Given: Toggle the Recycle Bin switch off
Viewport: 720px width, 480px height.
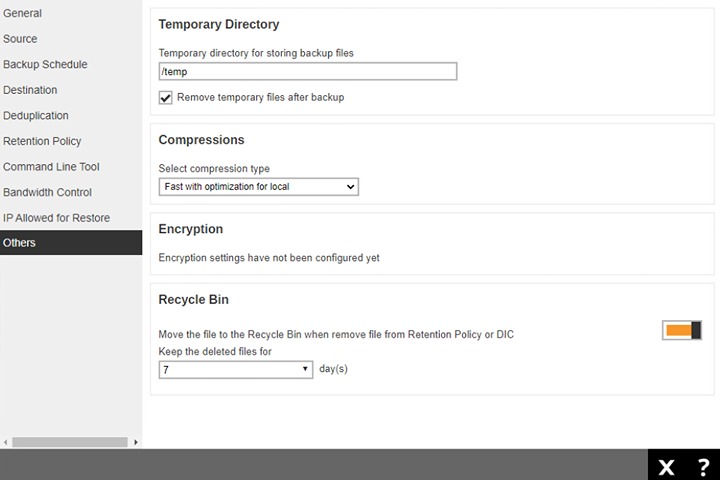Looking at the screenshot, I should coord(682,330).
